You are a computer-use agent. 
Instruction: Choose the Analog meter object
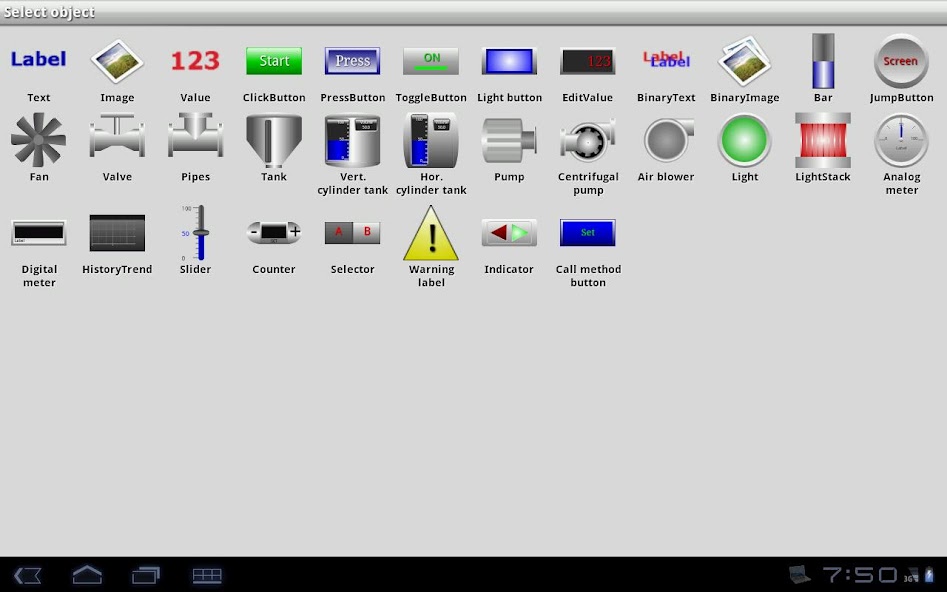pos(901,140)
